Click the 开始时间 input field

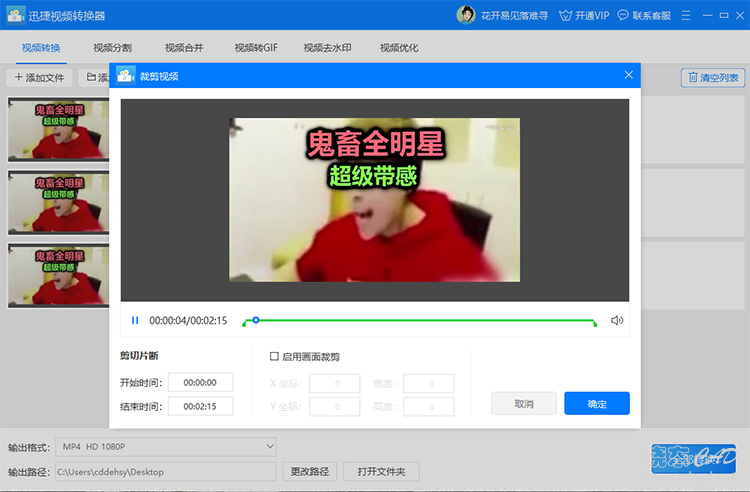(x=200, y=383)
